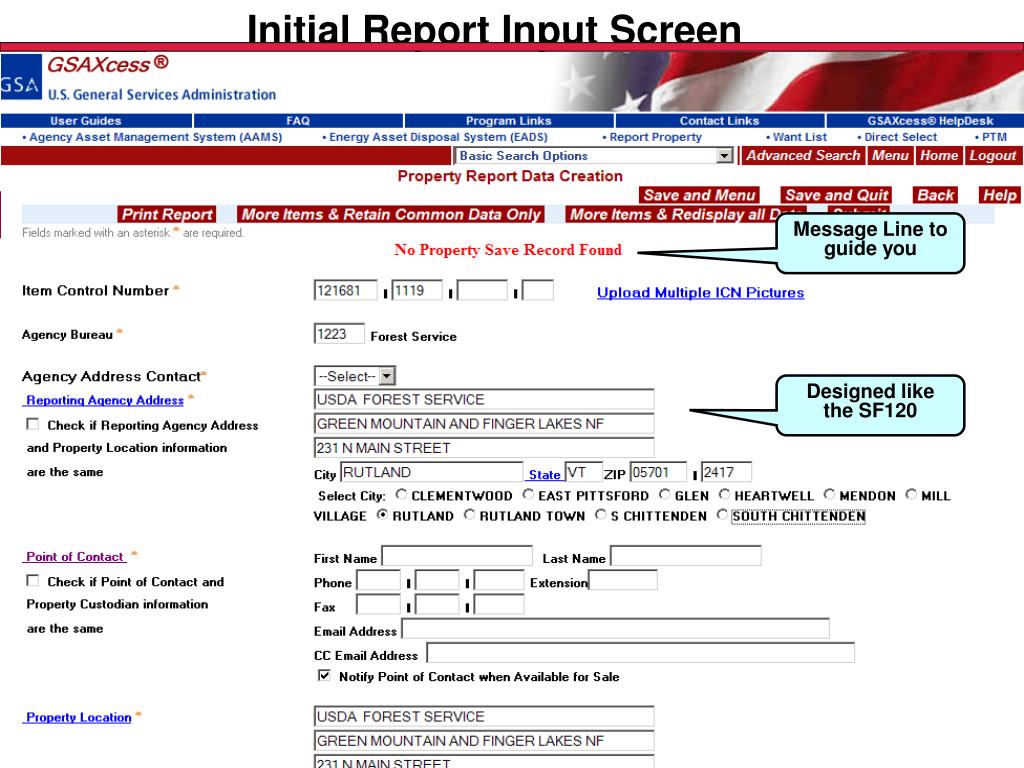1024x768 pixels.
Task: Select the EAST PITTSFORD city radio button
Action: click(528, 494)
